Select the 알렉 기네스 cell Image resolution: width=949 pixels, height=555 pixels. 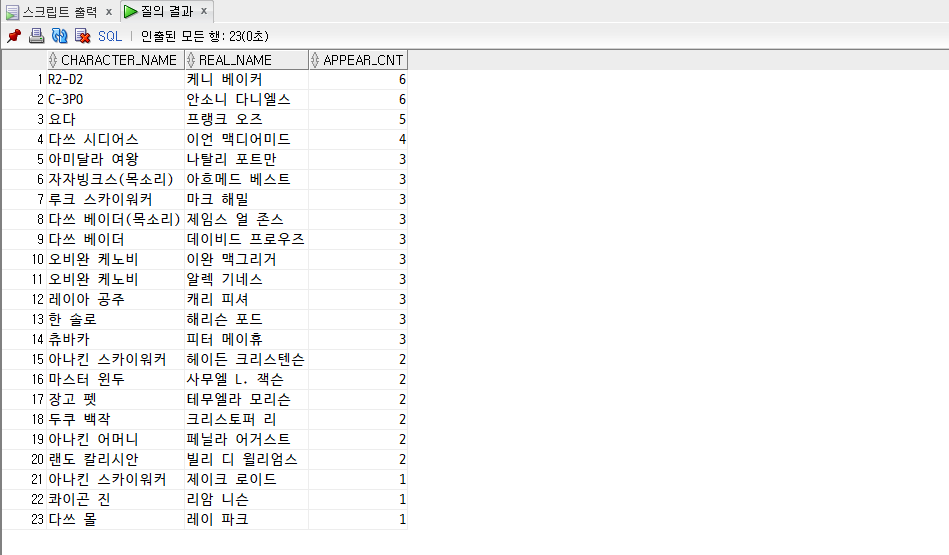click(246, 279)
